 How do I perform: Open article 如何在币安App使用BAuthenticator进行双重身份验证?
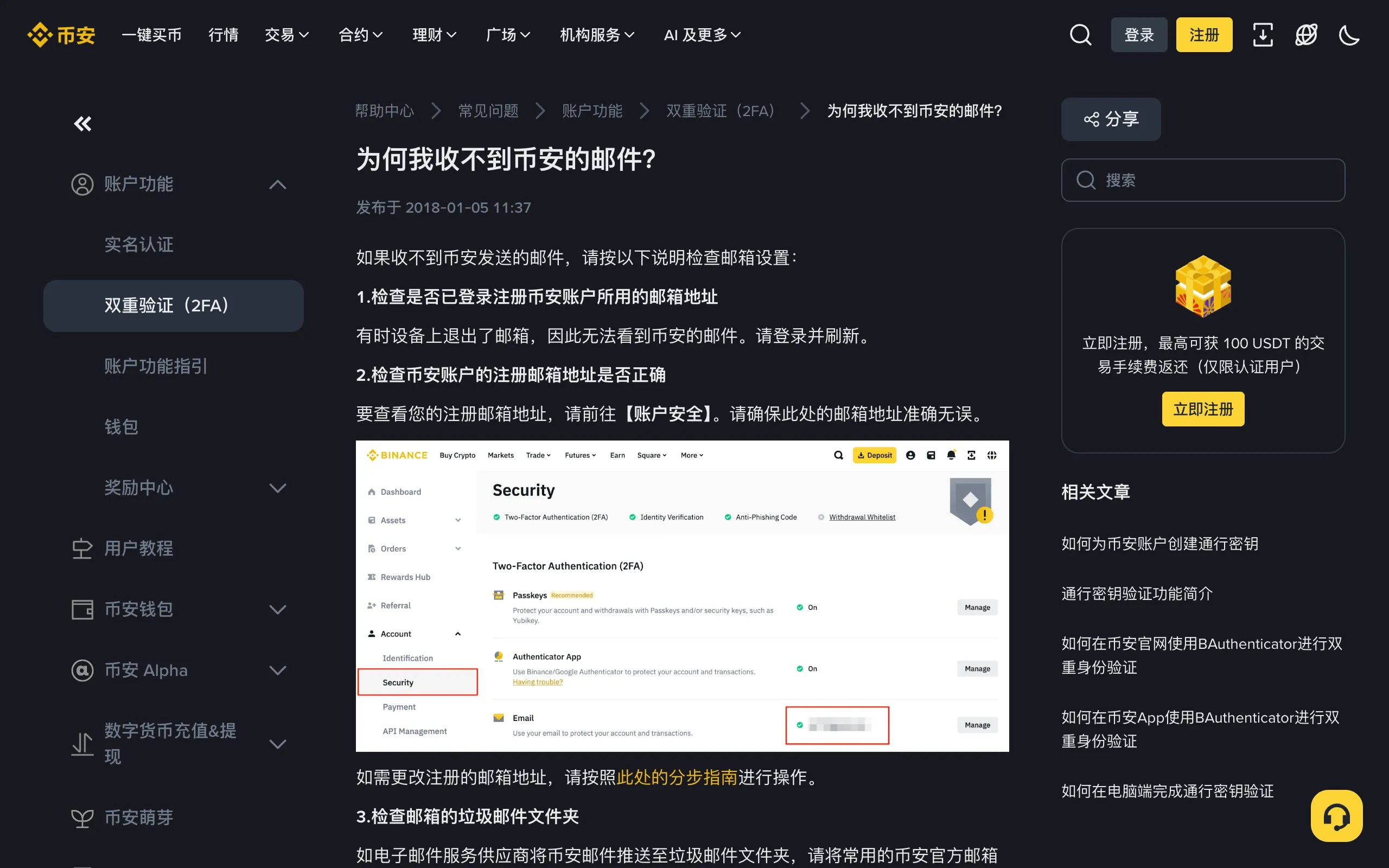pos(1200,729)
